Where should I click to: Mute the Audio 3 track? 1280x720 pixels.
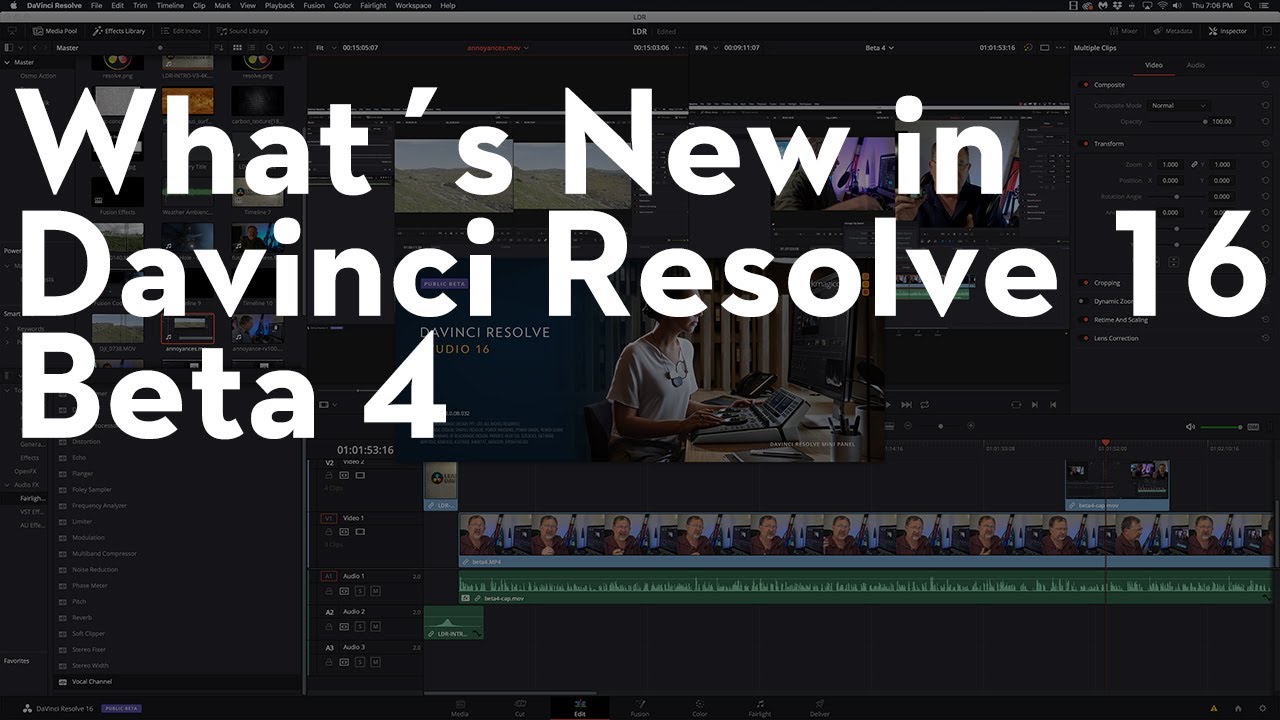pos(376,663)
